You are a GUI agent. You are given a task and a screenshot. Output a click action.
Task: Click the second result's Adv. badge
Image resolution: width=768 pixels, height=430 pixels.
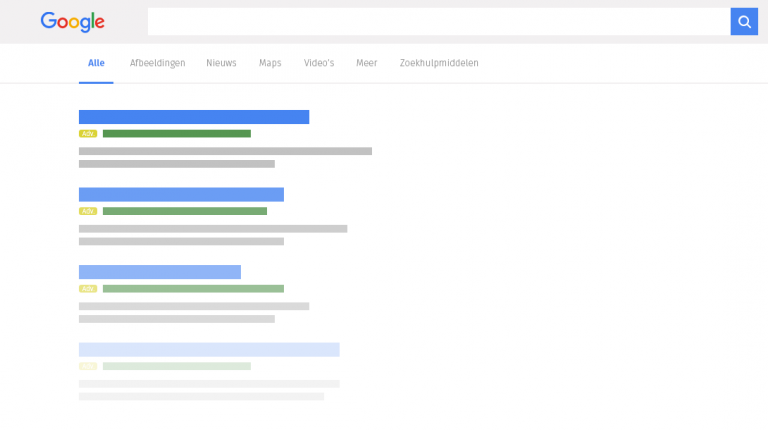coord(88,211)
